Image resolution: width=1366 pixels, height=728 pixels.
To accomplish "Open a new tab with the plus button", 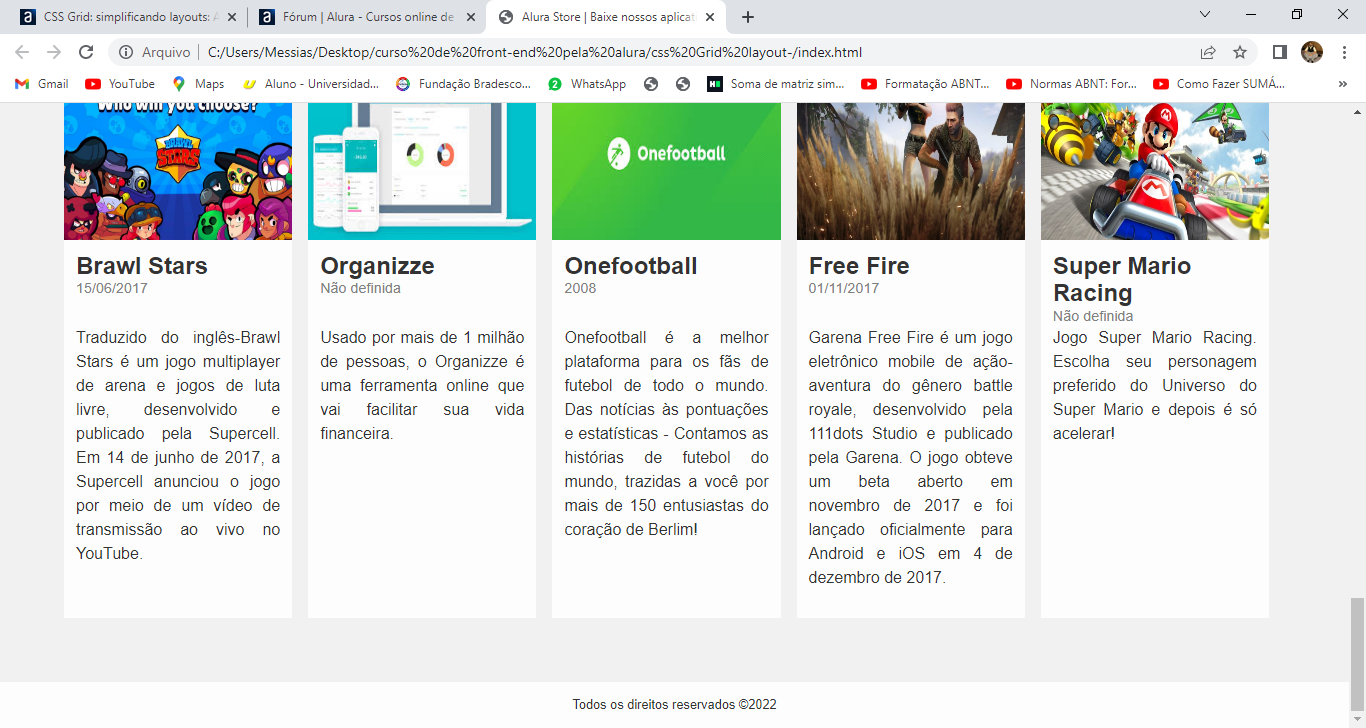I will click(x=748, y=17).
